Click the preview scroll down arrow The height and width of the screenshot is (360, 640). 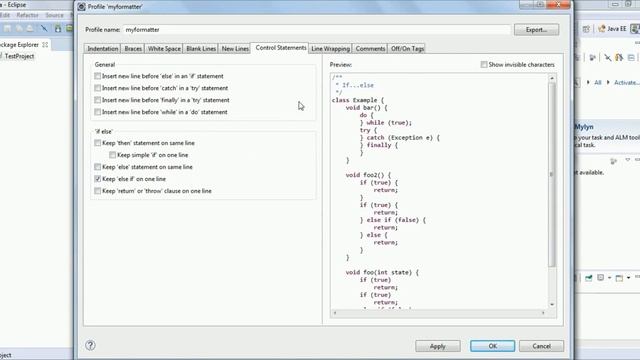(x=552, y=304)
